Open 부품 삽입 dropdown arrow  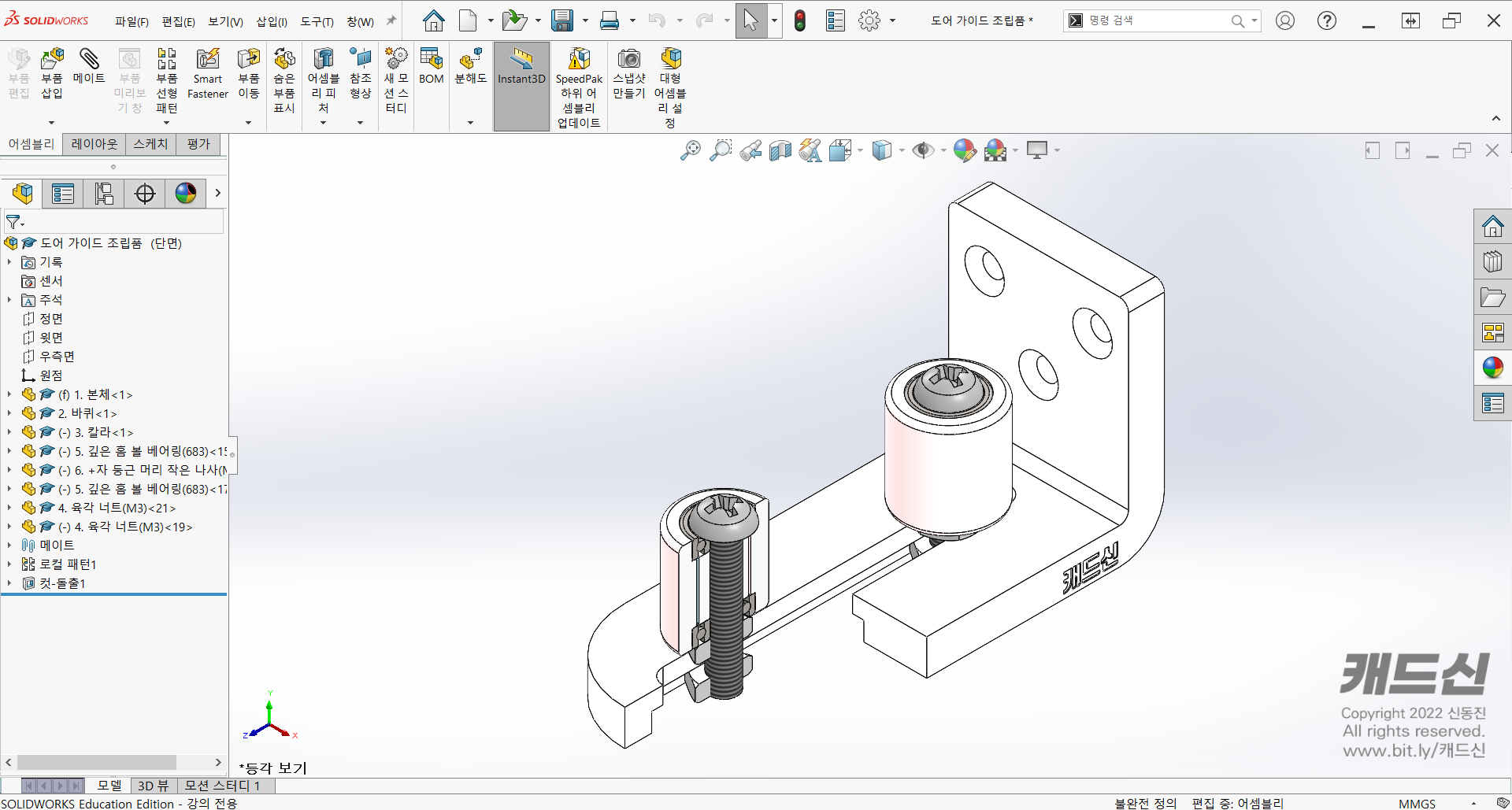pyautogui.click(x=52, y=123)
